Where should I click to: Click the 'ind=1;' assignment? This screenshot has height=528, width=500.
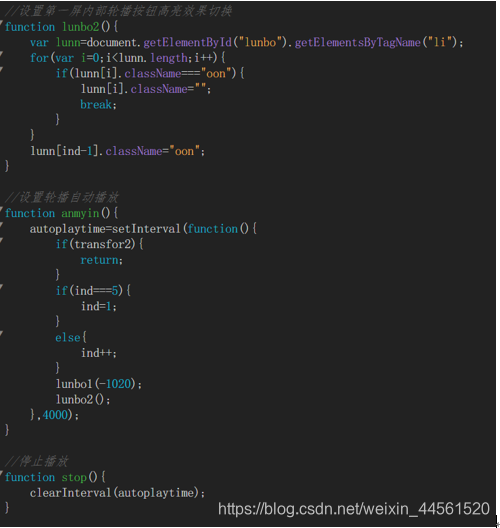(99, 306)
